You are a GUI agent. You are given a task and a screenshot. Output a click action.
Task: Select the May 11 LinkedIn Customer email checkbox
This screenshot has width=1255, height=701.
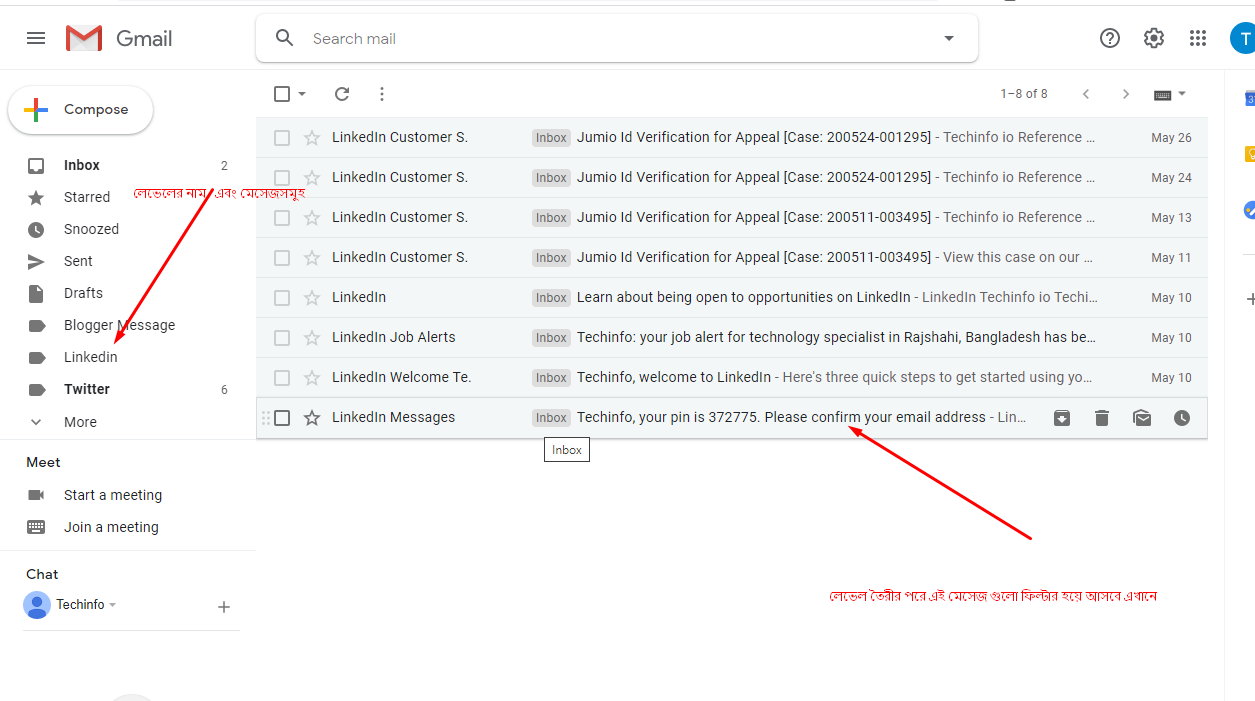282,258
